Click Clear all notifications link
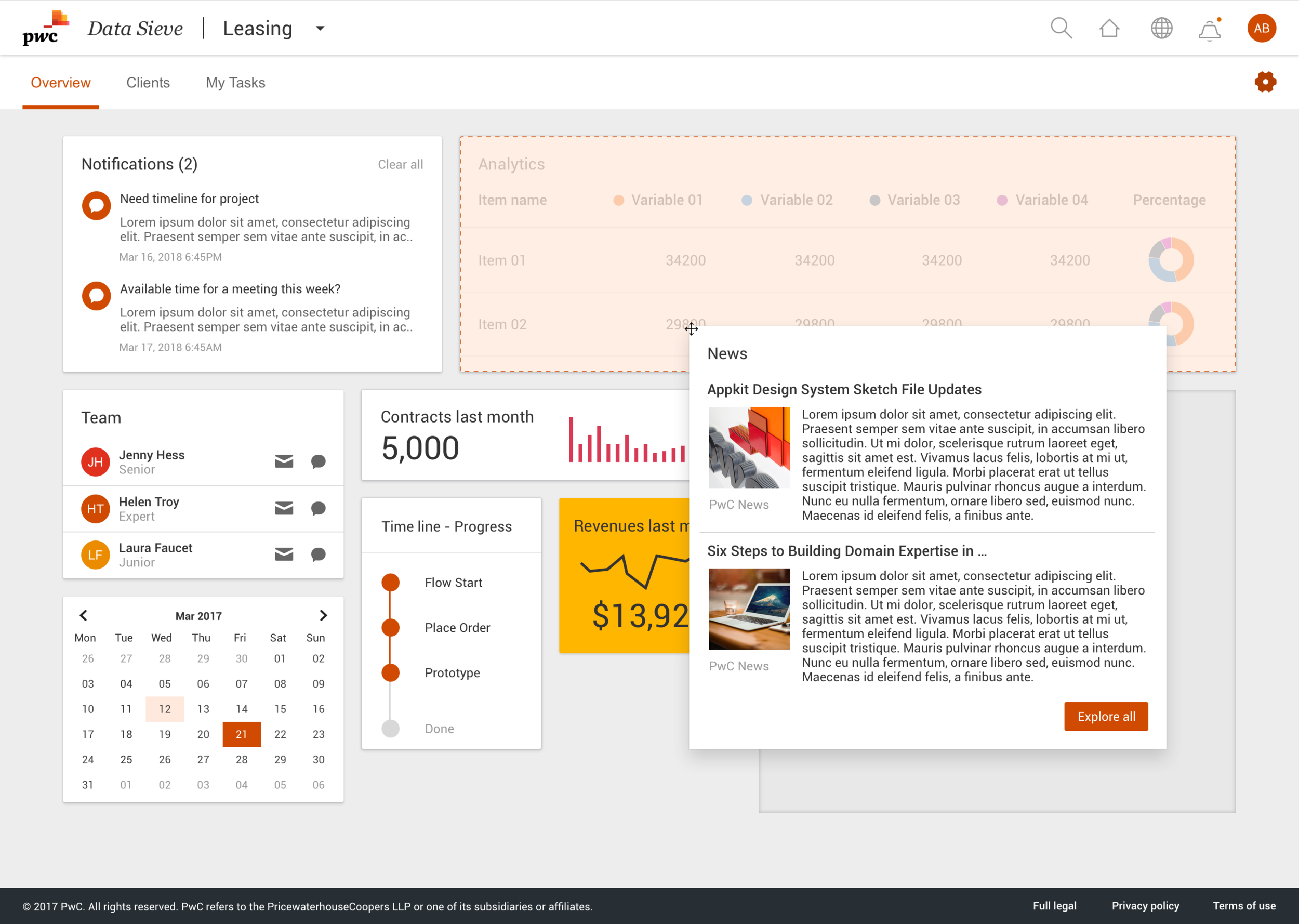Viewport: 1299px width, 924px height. point(401,164)
